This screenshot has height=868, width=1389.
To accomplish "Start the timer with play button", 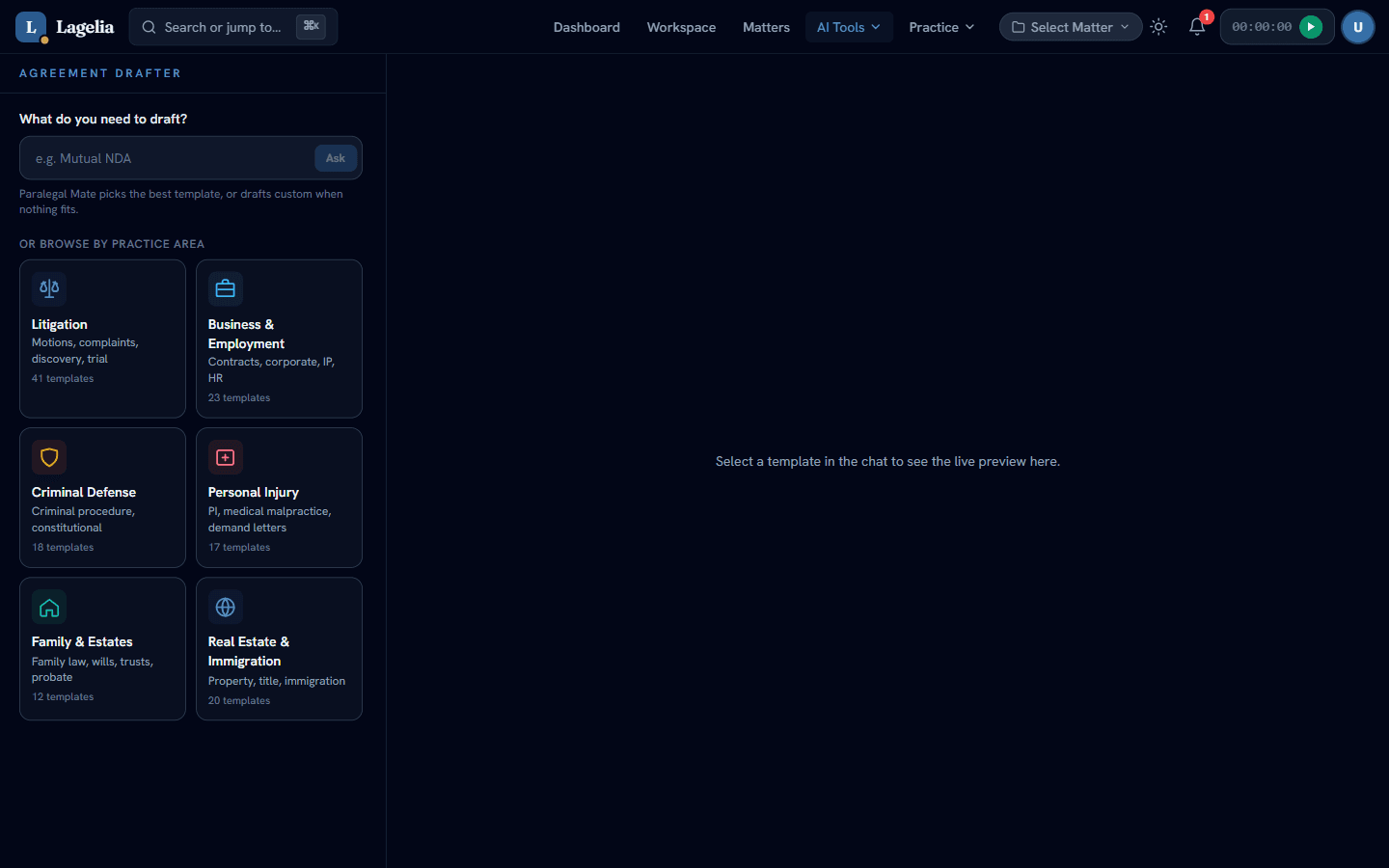I will point(1310,27).
